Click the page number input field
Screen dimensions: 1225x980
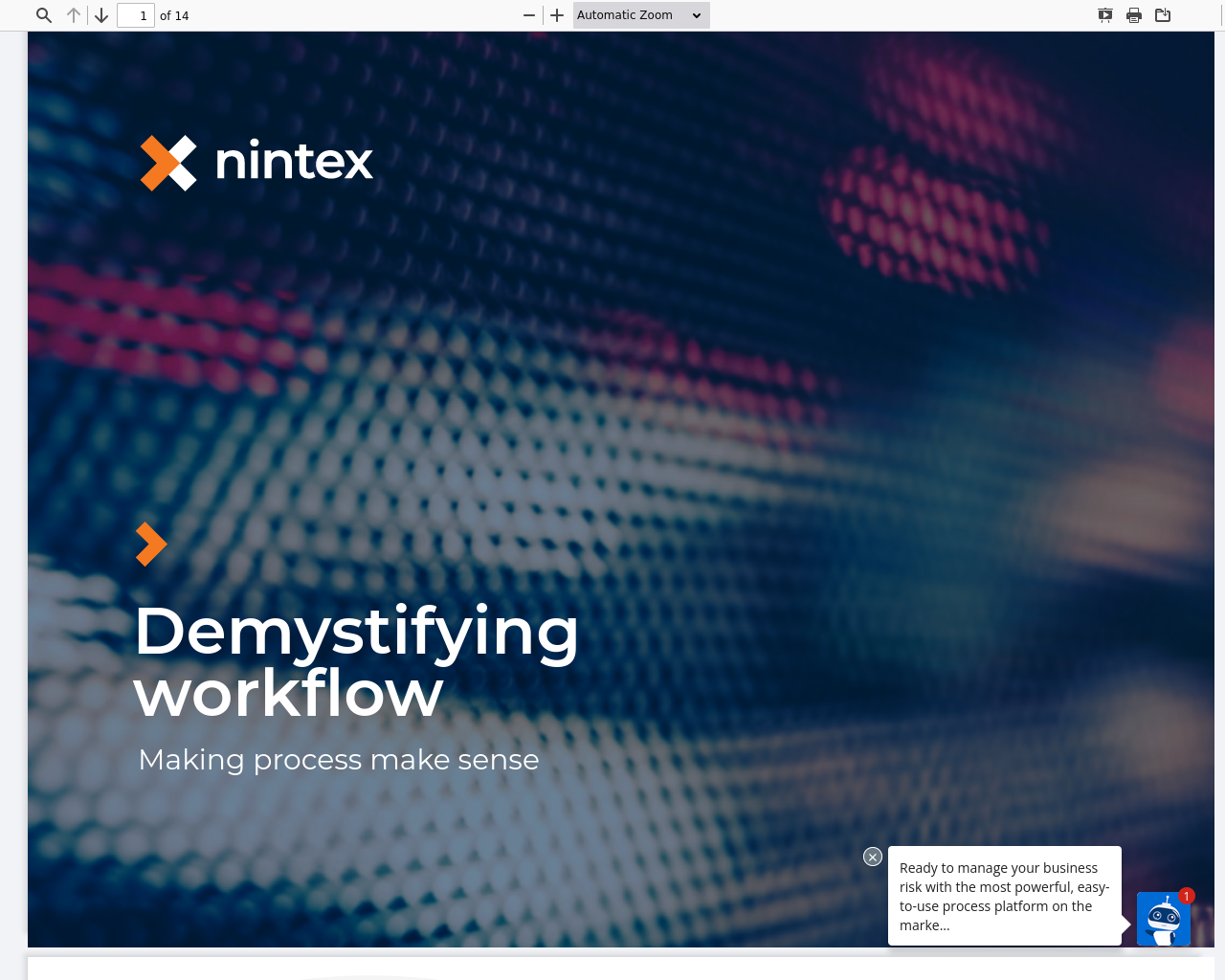coord(136,15)
